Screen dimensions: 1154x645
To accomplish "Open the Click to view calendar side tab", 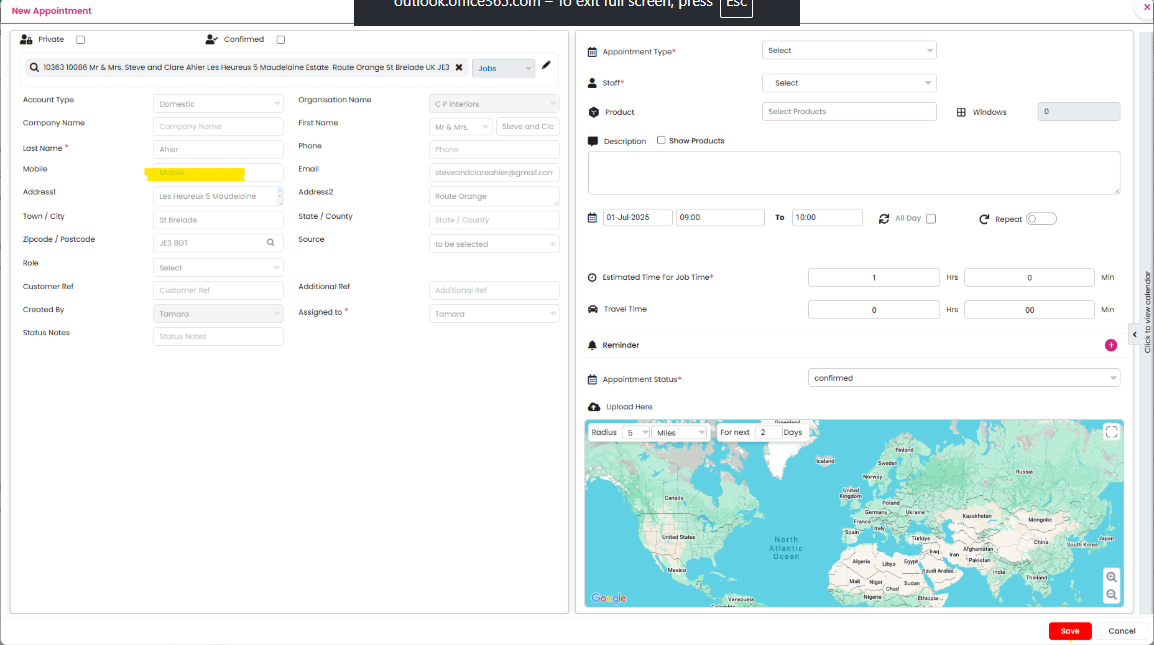I will [x=1146, y=312].
